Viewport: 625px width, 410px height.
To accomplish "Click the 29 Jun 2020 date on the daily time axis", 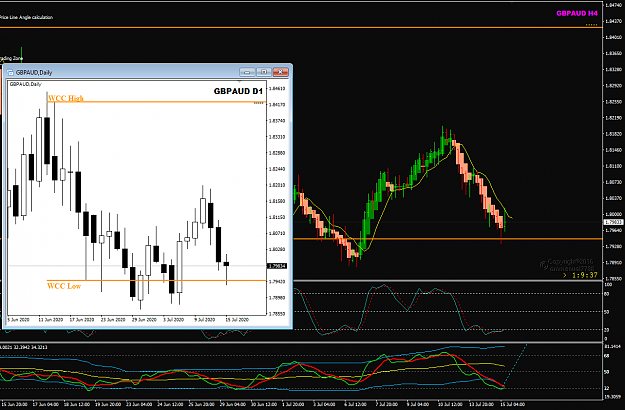I will tap(144, 320).
